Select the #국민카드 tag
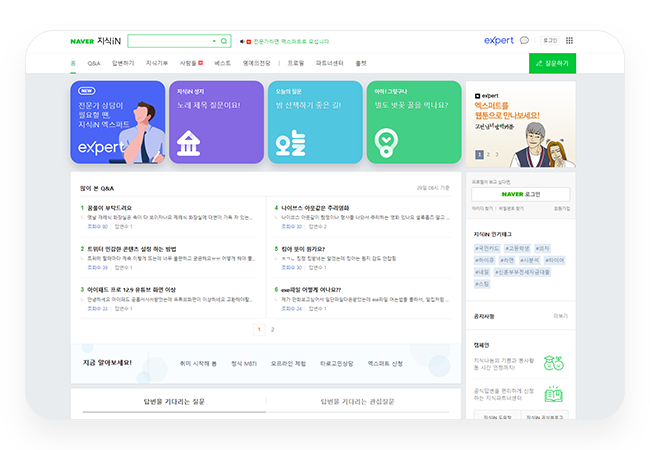 pyautogui.click(x=487, y=249)
